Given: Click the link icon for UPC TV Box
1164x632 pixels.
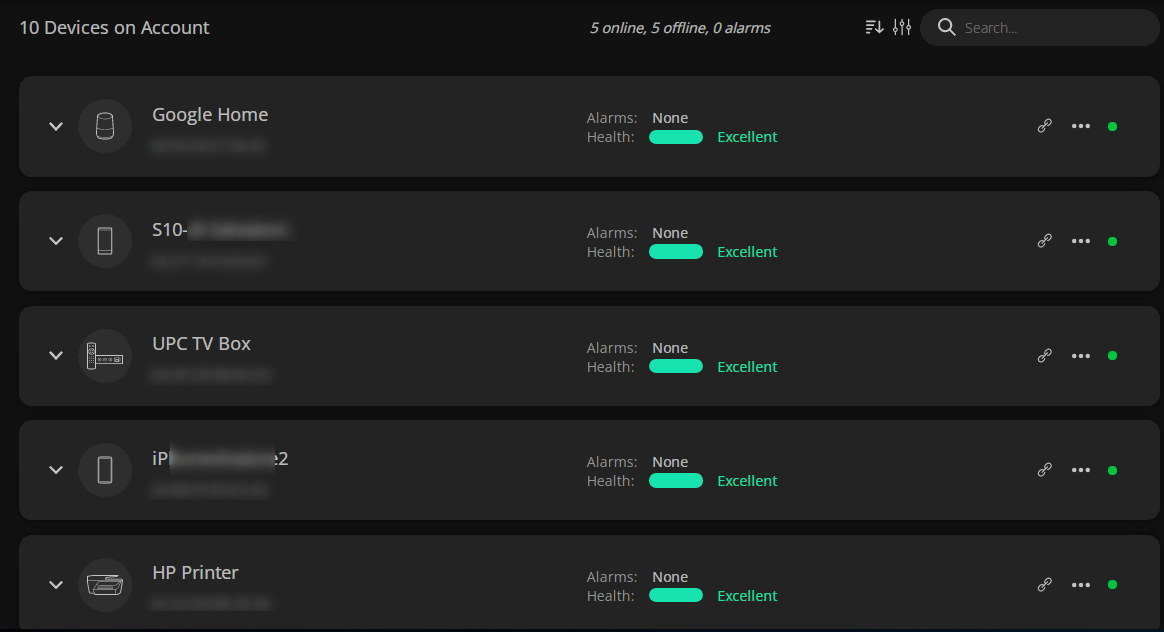Looking at the screenshot, I should pyautogui.click(x=1044, y=355).
